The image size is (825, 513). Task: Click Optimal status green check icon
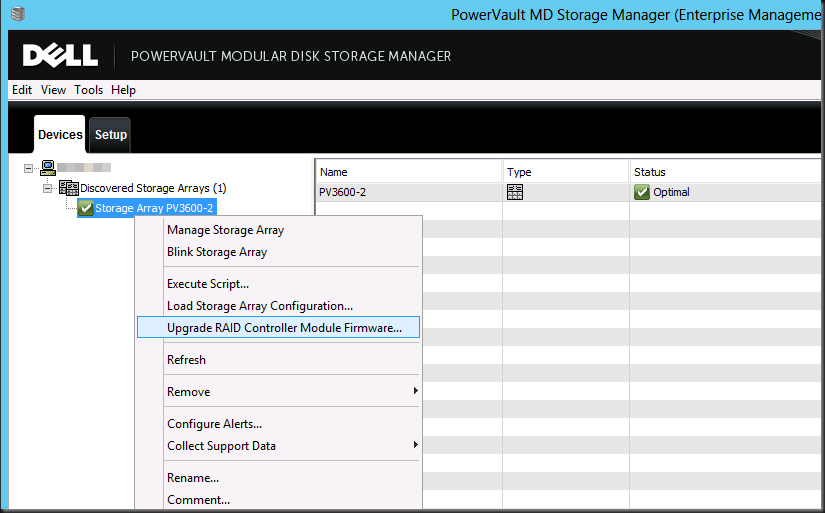pyautogui.click(x=641, y=192)
